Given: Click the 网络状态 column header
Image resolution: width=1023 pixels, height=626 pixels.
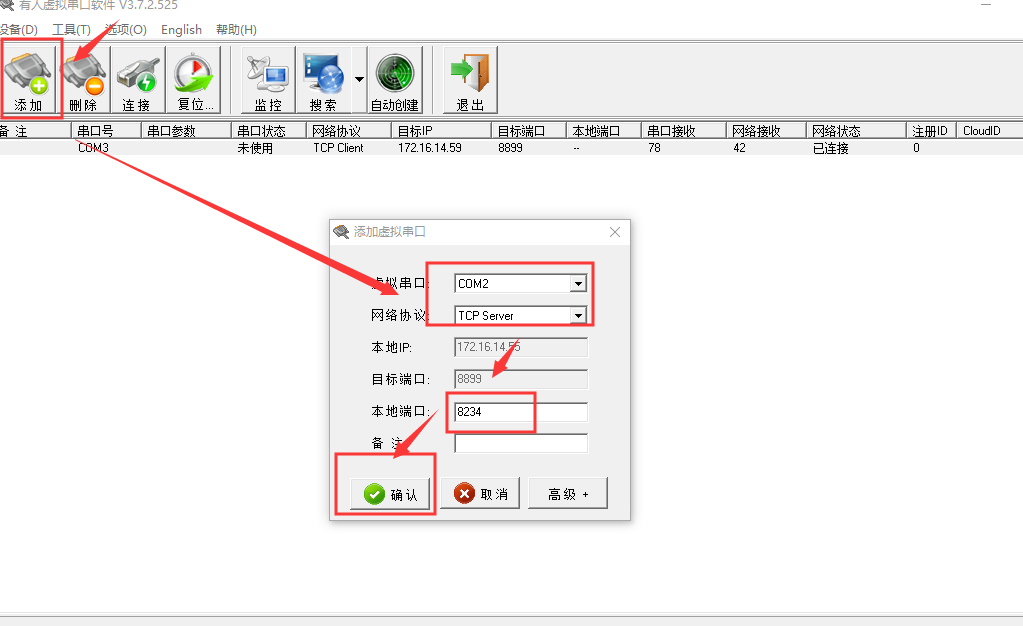Looking at the screenshot, I should (x=856, y=131).
